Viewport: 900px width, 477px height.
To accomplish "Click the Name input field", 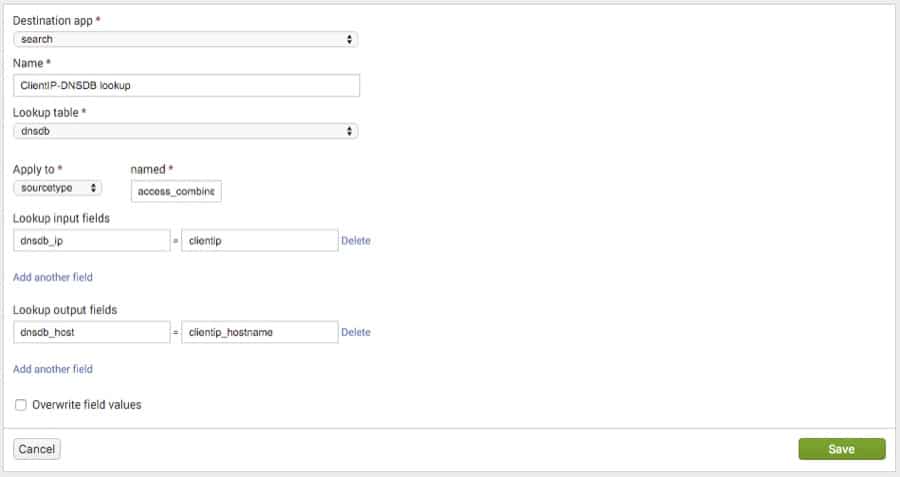I will coord(186,86).
